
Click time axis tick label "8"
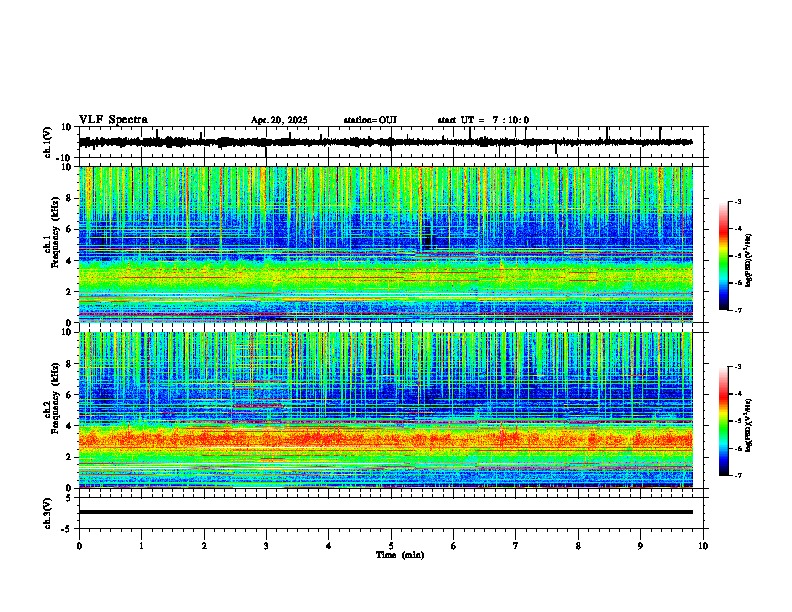[x=578, y=546]
